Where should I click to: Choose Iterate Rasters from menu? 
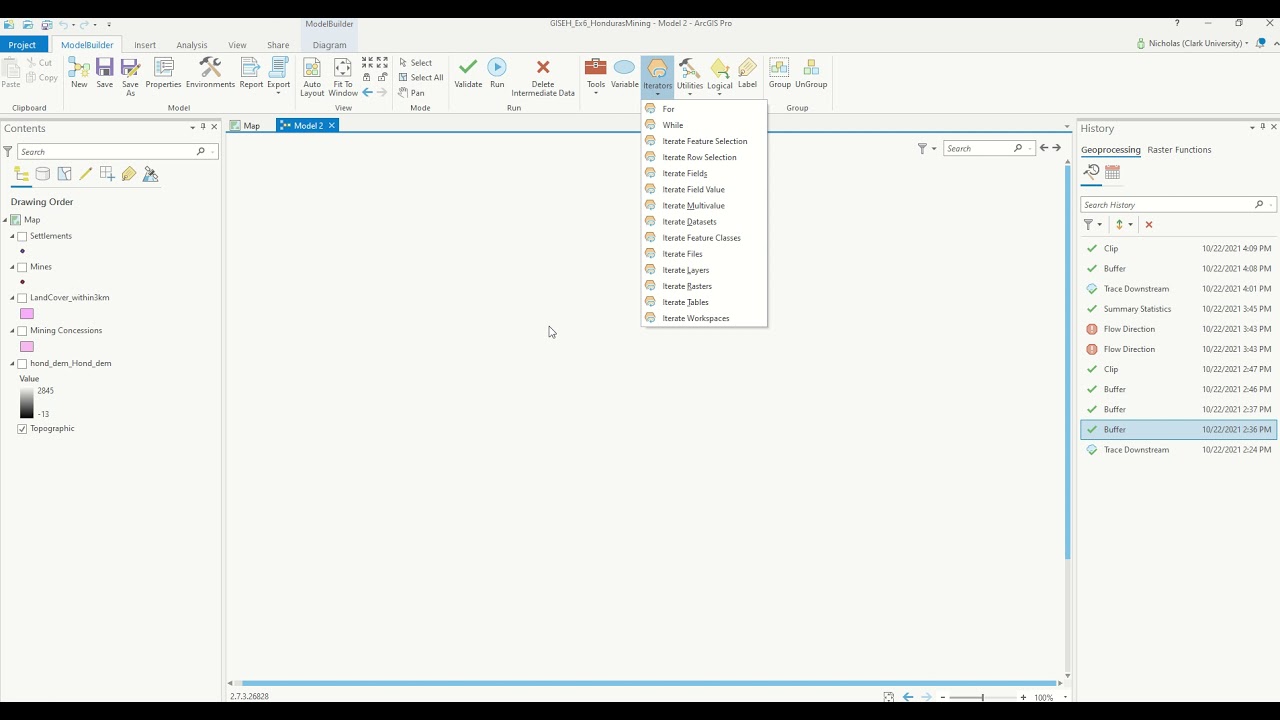click(704, 286)
